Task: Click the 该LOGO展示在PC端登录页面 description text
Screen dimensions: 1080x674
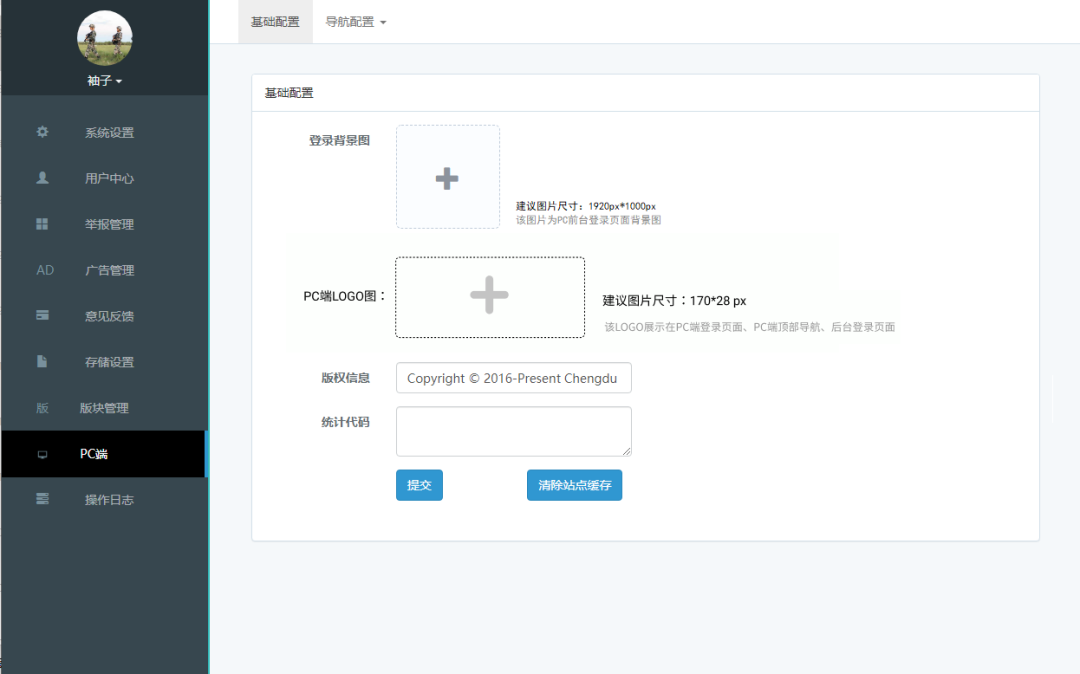Action: (x=750, y=327)
